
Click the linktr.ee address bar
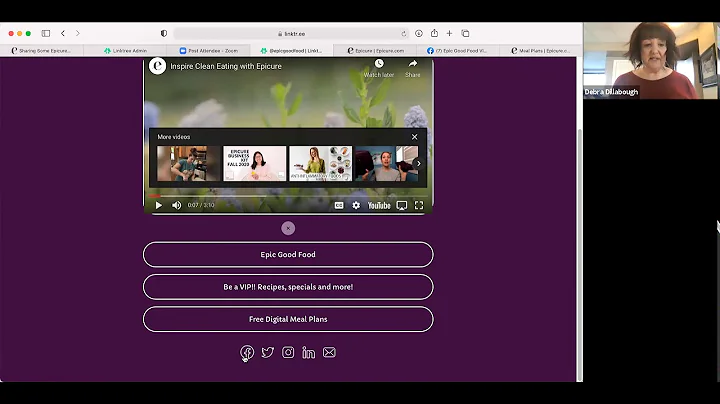[291, 34]
